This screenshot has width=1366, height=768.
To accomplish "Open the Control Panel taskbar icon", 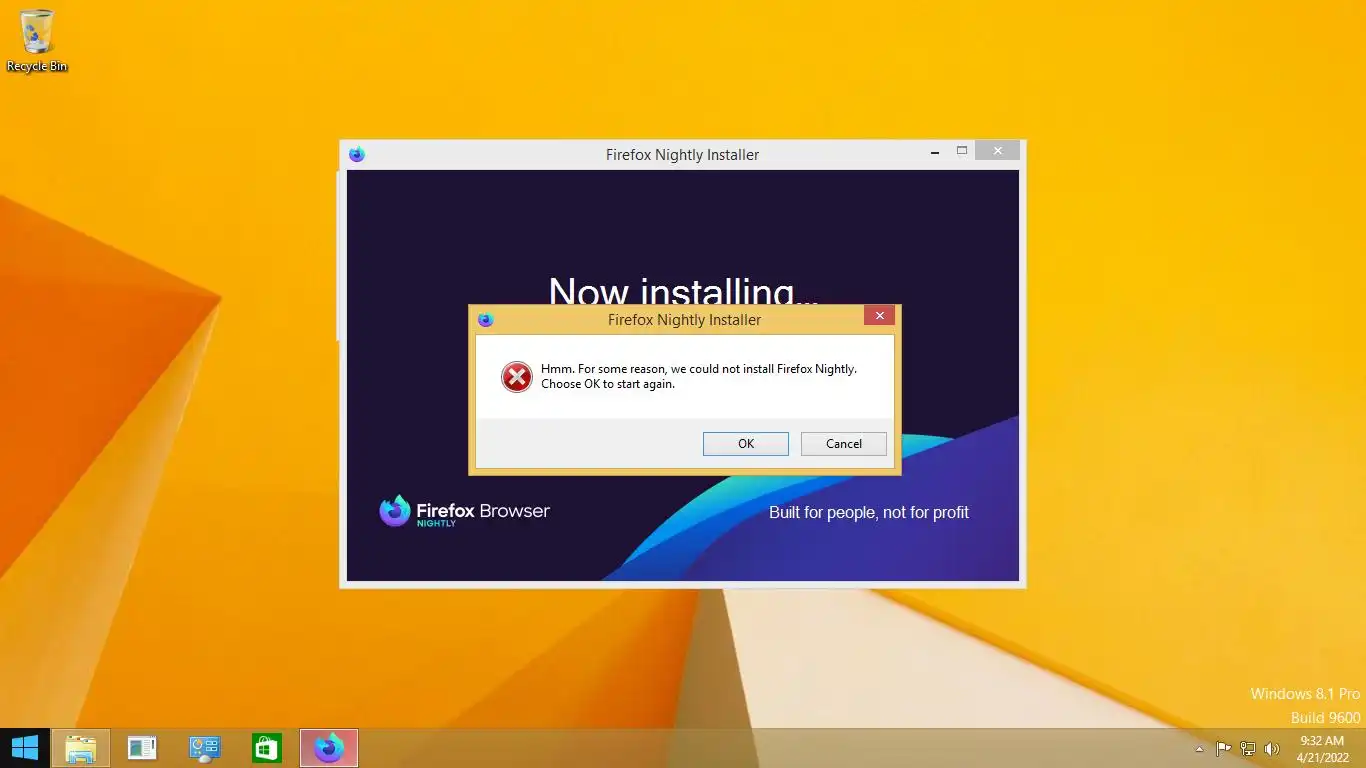I will point(204,748).
